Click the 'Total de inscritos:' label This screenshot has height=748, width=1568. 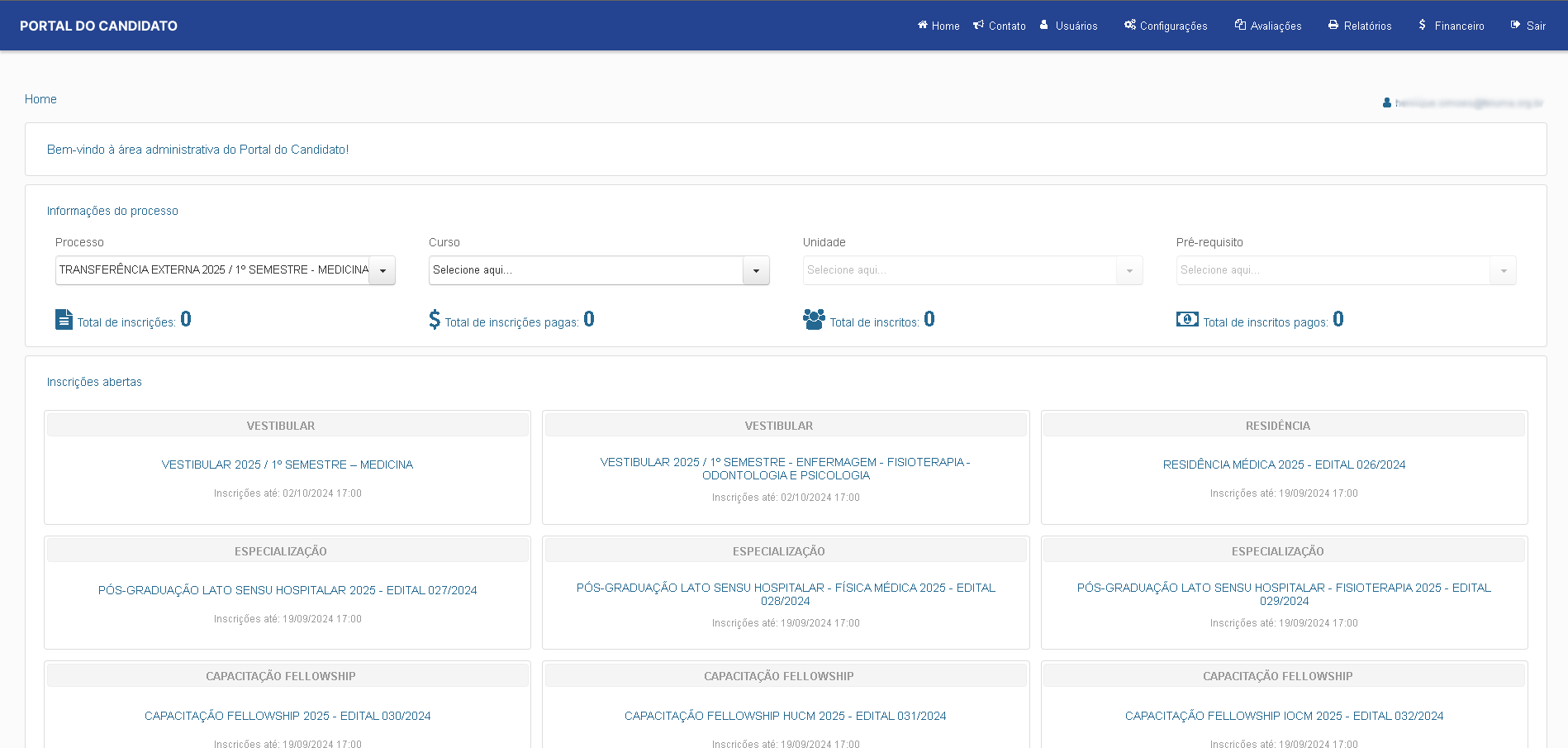875,322
